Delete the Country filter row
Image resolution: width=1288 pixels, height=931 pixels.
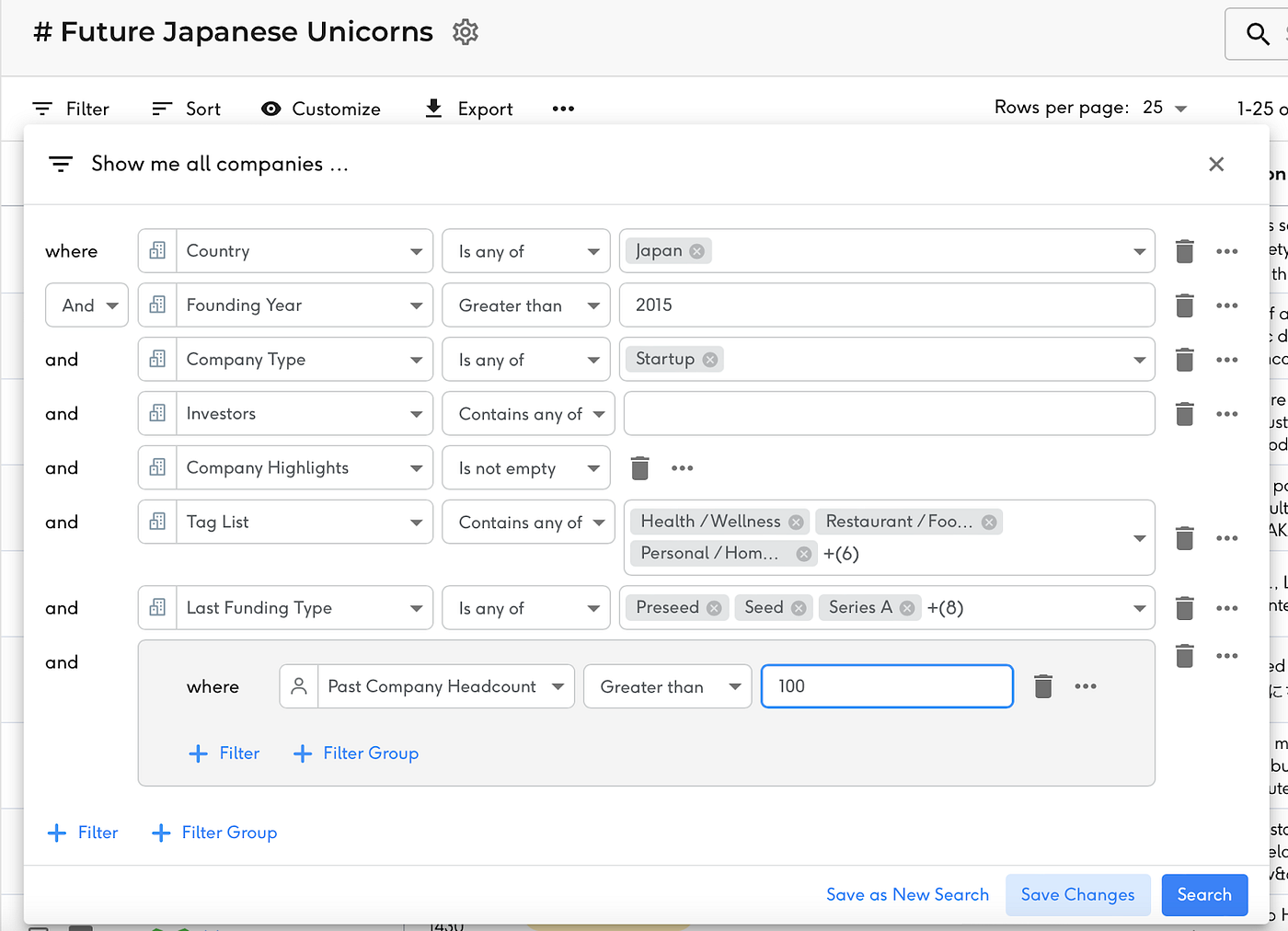point(1184,251)
